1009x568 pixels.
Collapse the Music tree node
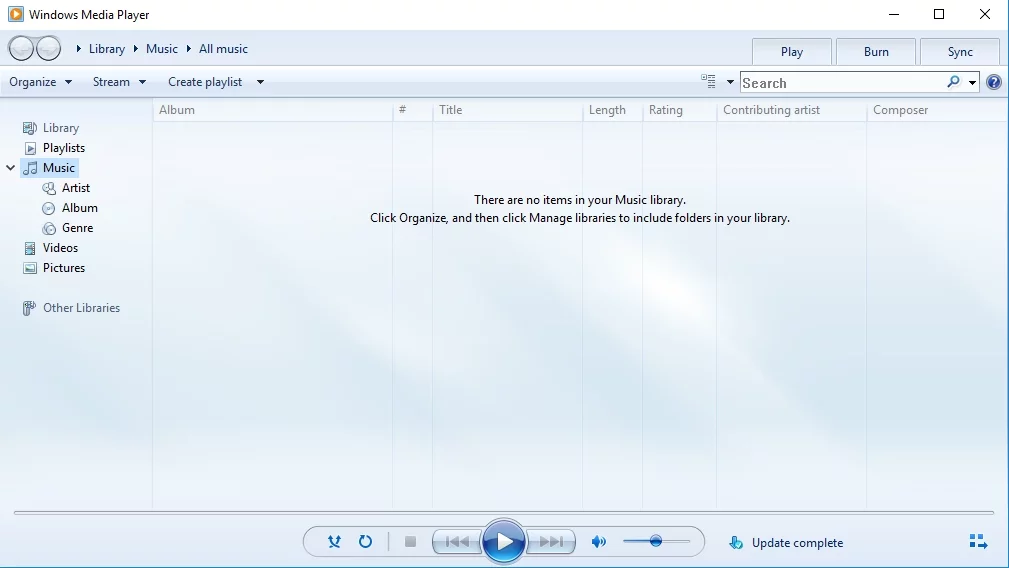[11, 168]
